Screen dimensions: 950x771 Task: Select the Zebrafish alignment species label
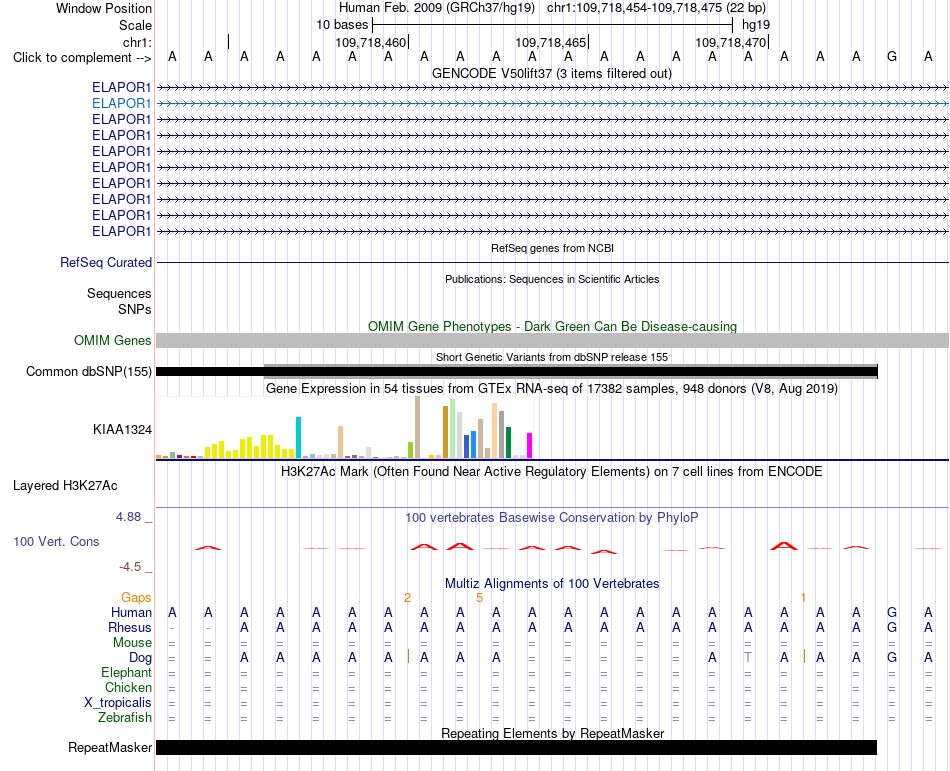pos(125,718)
